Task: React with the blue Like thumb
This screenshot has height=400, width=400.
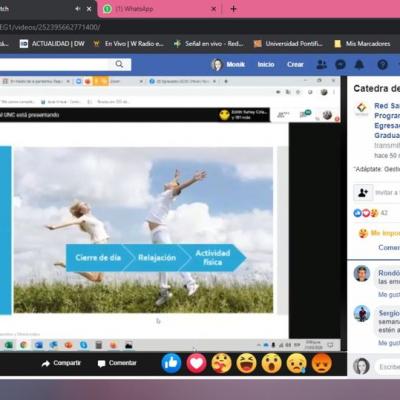Action: tap(171, 363)
